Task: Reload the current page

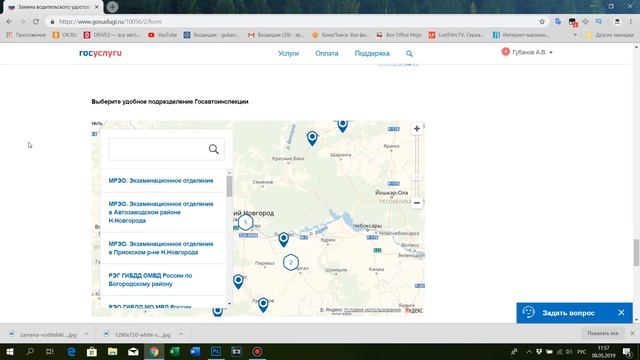Action: [36, 22]
